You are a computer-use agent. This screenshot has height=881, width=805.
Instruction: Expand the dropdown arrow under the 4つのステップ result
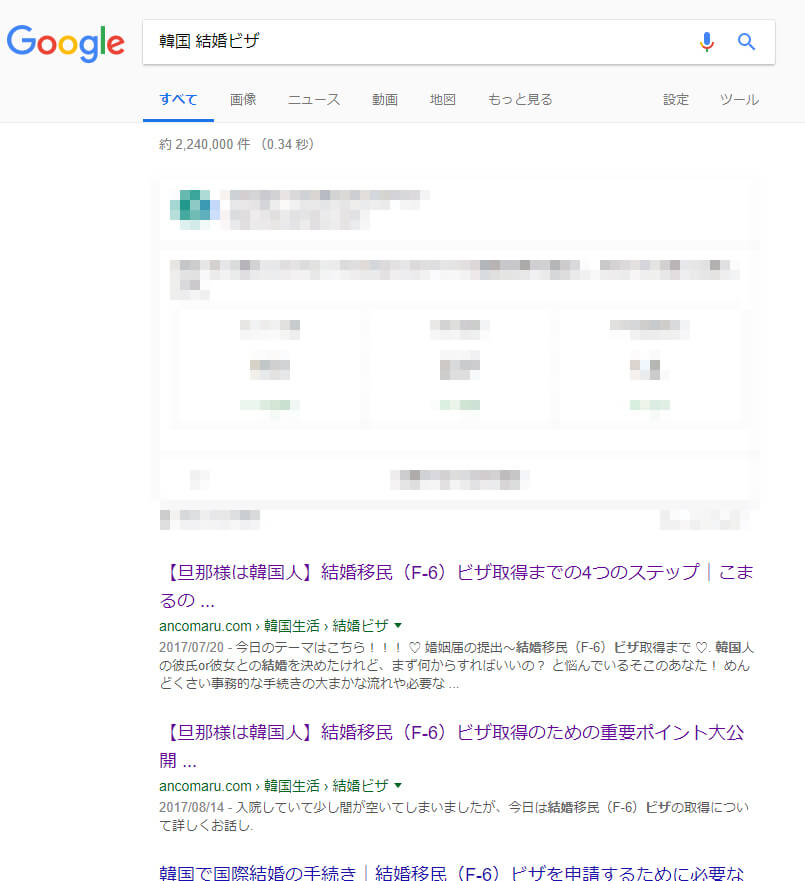tap(398, 625)
